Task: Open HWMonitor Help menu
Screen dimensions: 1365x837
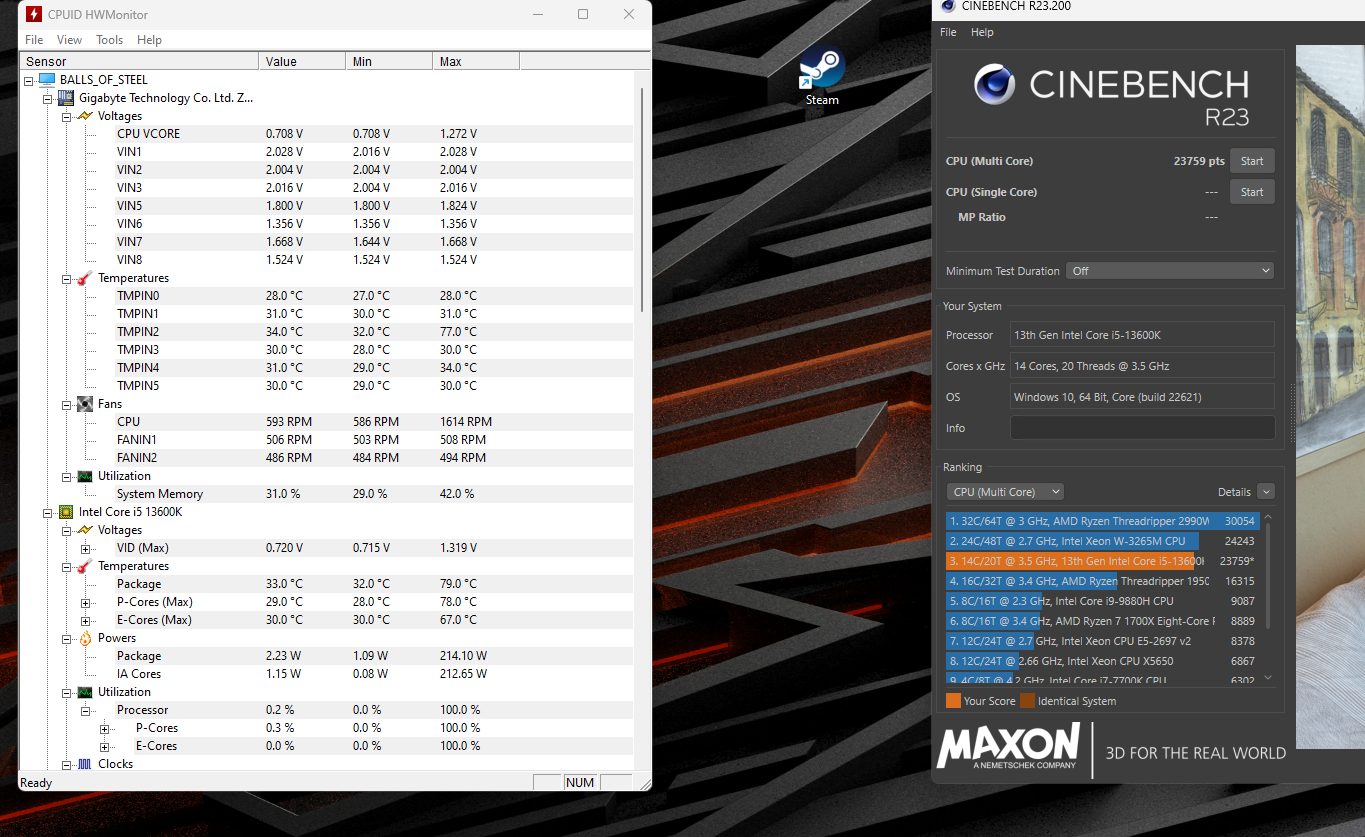Action: point(149,40)
